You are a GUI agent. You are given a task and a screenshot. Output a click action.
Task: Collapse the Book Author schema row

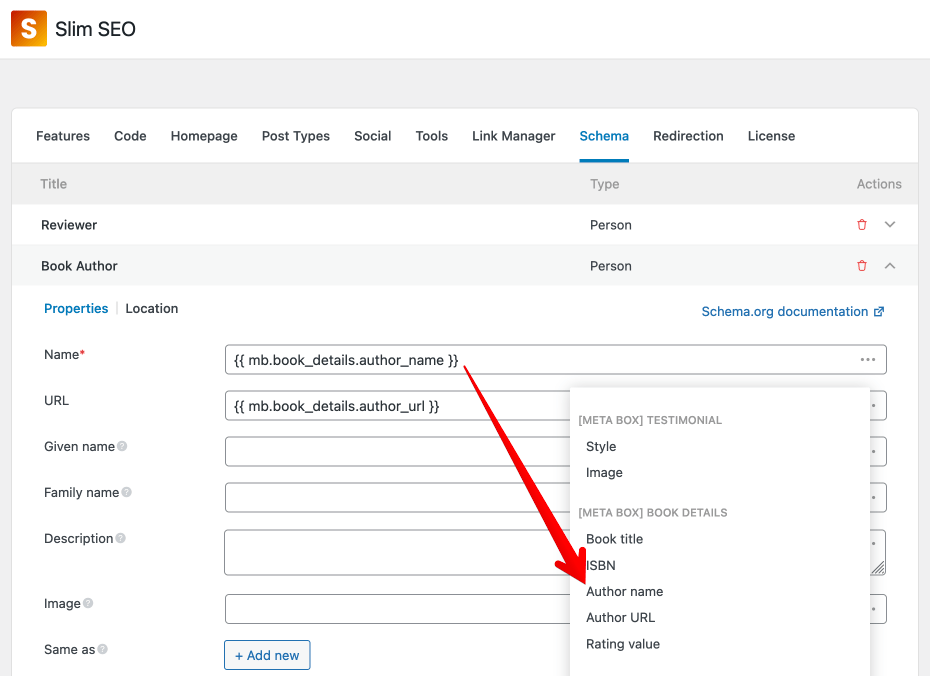(x=890, y=266)
